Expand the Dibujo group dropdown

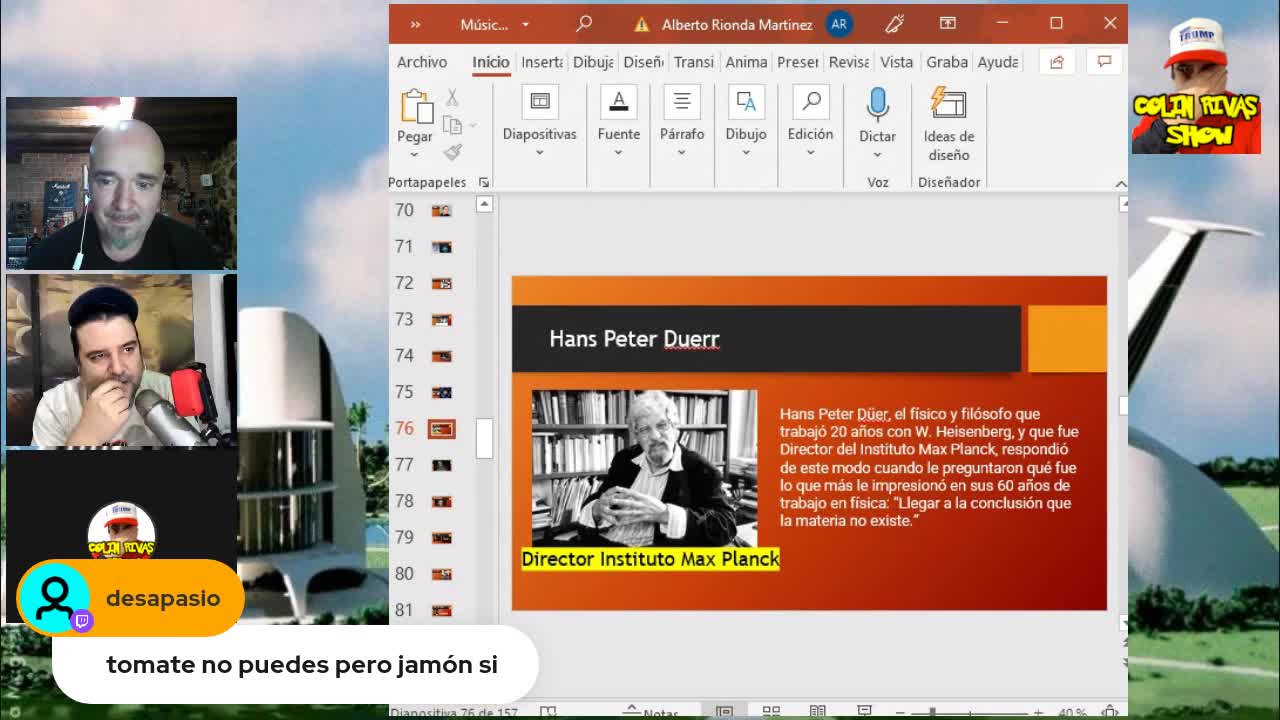pos(745,153)
